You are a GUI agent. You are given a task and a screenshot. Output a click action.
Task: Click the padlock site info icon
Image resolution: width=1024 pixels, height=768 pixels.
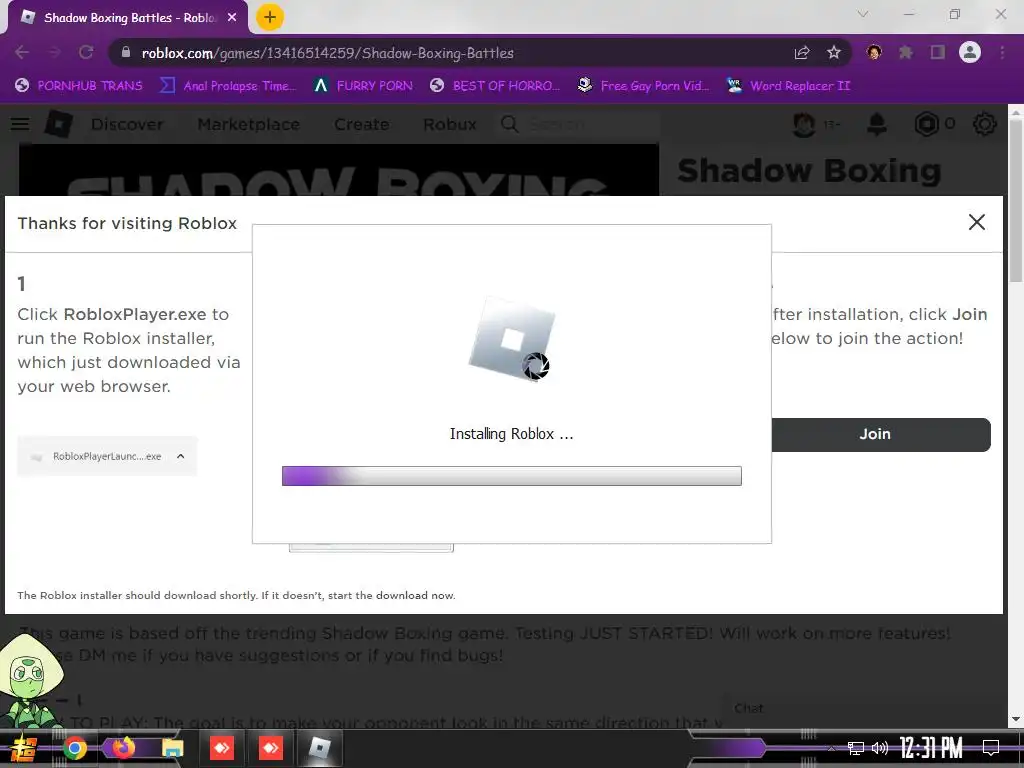(126, 52)
